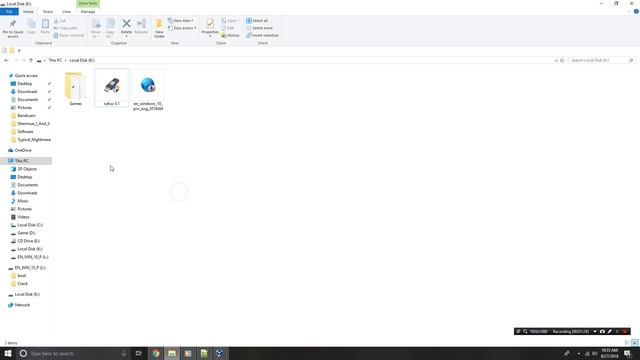
Task: Click Pin to Quick access button
Action: point(13,28)
